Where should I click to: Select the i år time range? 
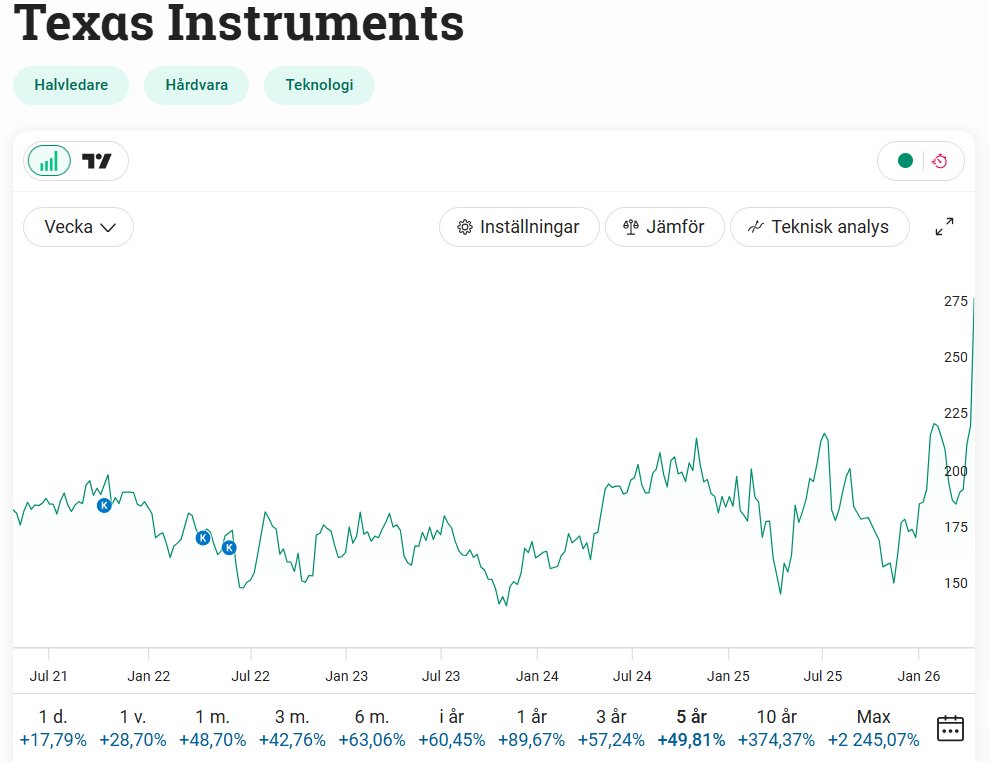tap(452, 728)
